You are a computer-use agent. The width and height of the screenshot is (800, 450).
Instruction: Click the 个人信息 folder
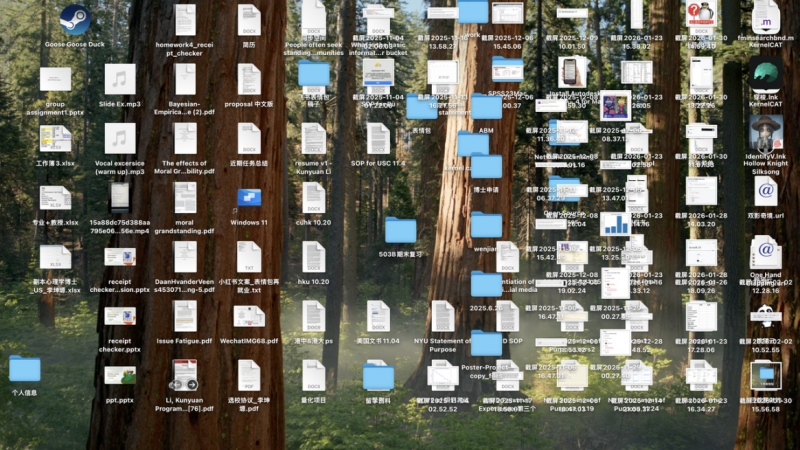25,369
